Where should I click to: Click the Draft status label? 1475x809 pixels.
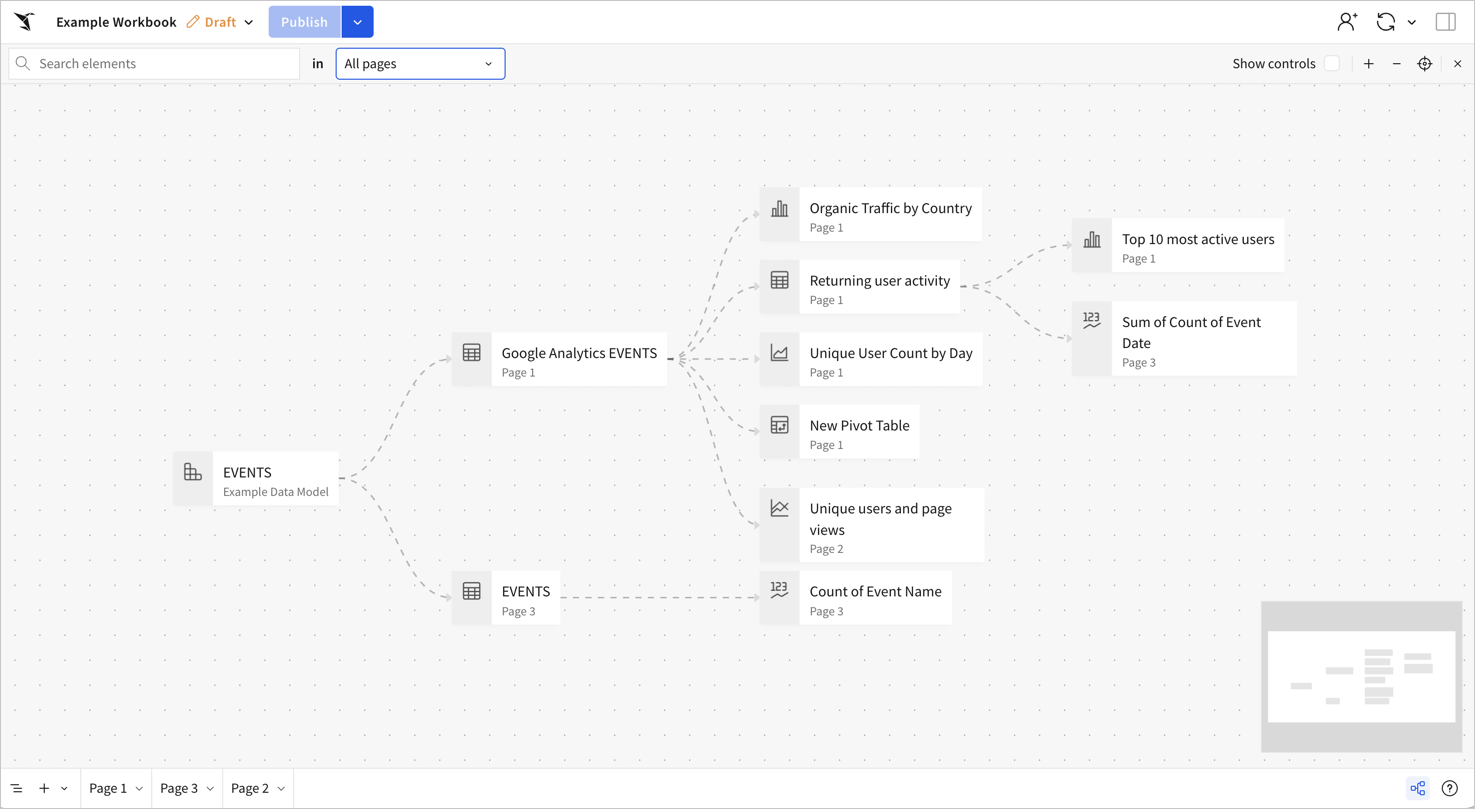coord(220,22)
